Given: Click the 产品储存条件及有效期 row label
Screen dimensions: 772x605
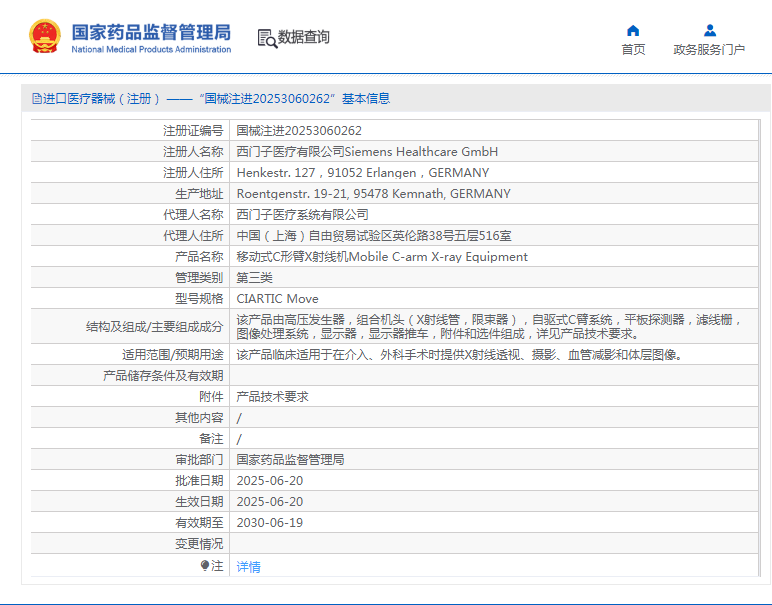Looking at the screenshot, I should pos(163,376).
